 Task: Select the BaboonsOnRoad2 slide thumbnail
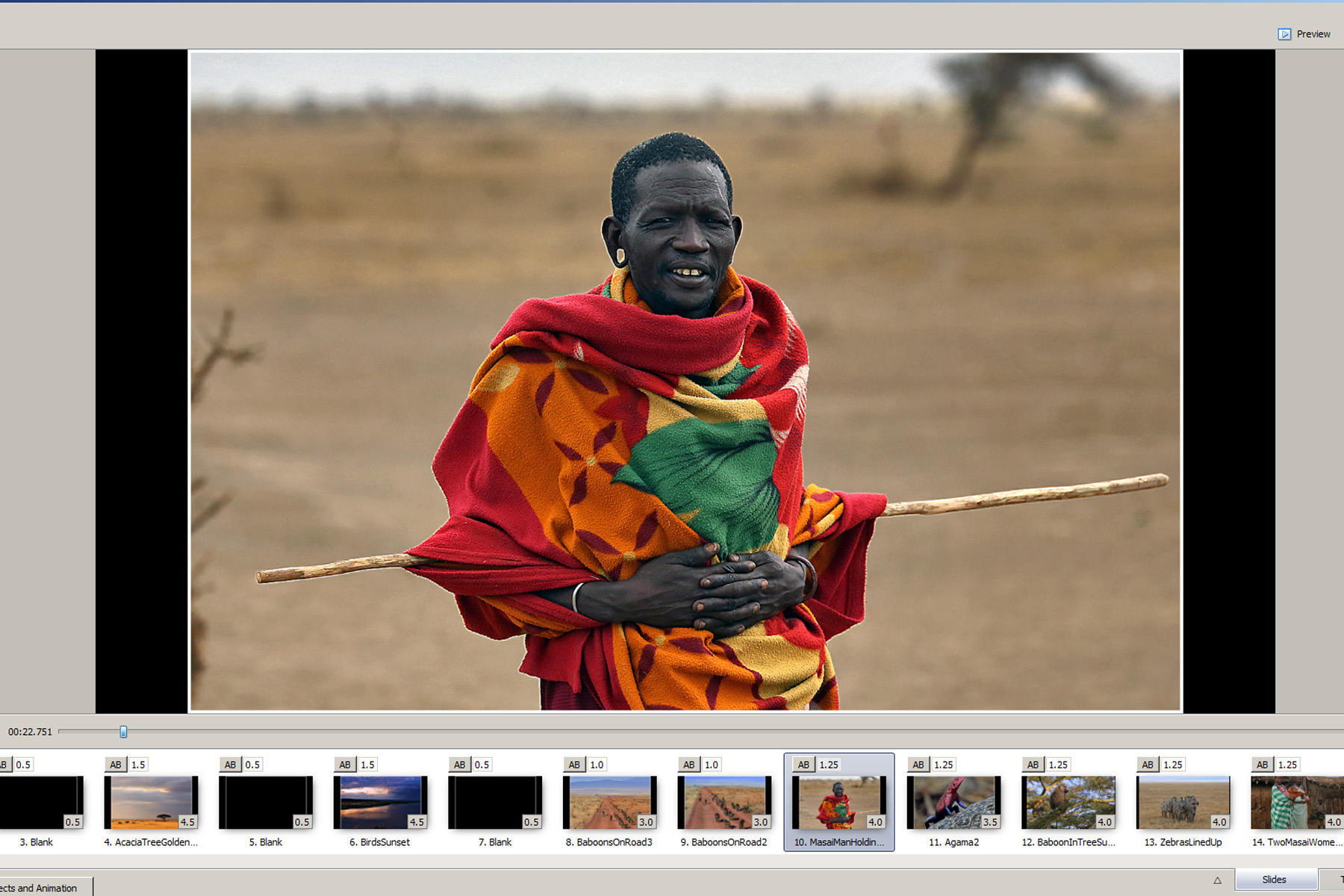724,803
